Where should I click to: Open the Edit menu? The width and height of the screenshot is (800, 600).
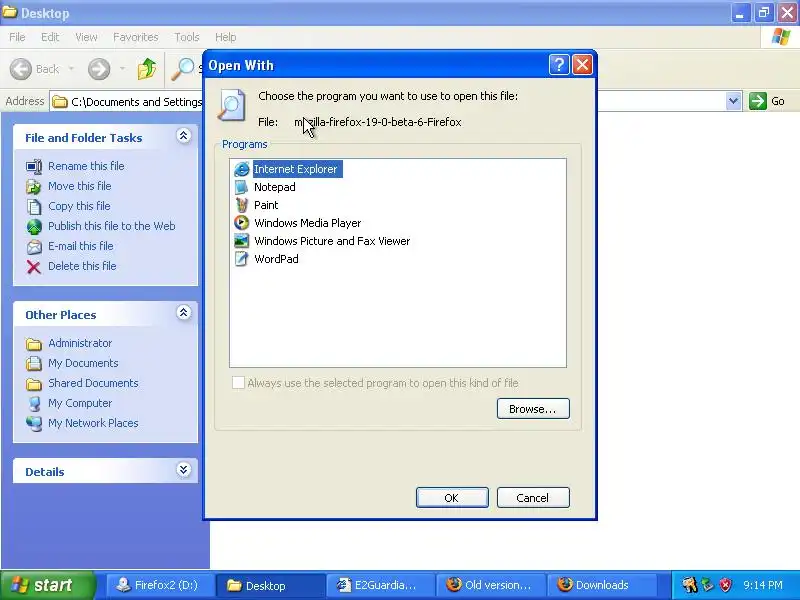[x=50, y=37]
